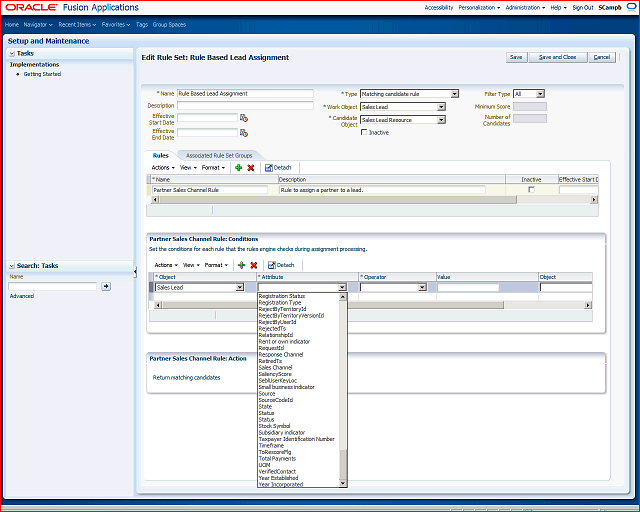Screen dimensions: 640x512
Task: Add a rule with the Rules green plus
Action: pos(239,168)
